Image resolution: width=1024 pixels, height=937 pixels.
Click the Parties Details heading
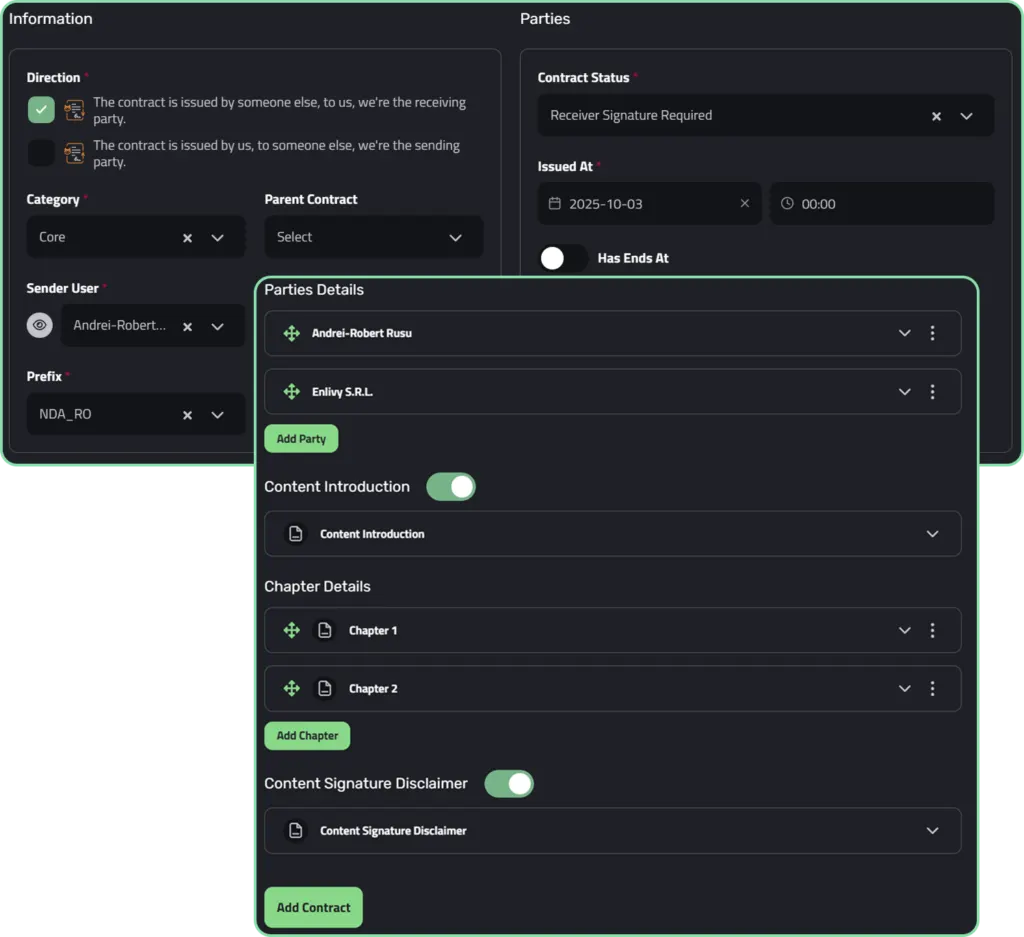pos(314,290)
